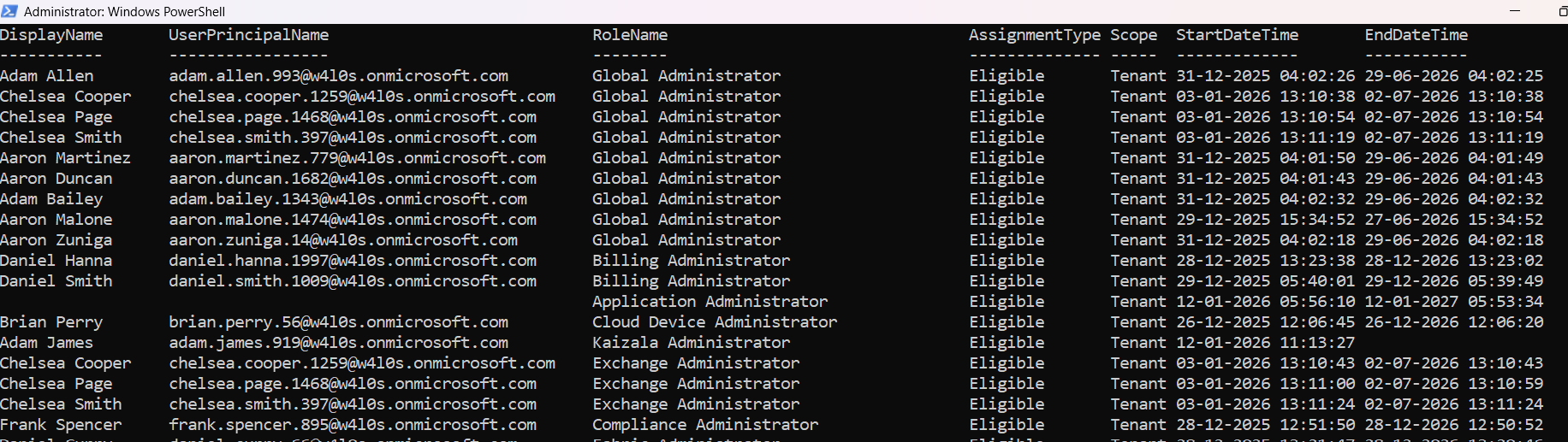Click the RoleName column header
1568x442 pixels.
(x=630, y=35)
